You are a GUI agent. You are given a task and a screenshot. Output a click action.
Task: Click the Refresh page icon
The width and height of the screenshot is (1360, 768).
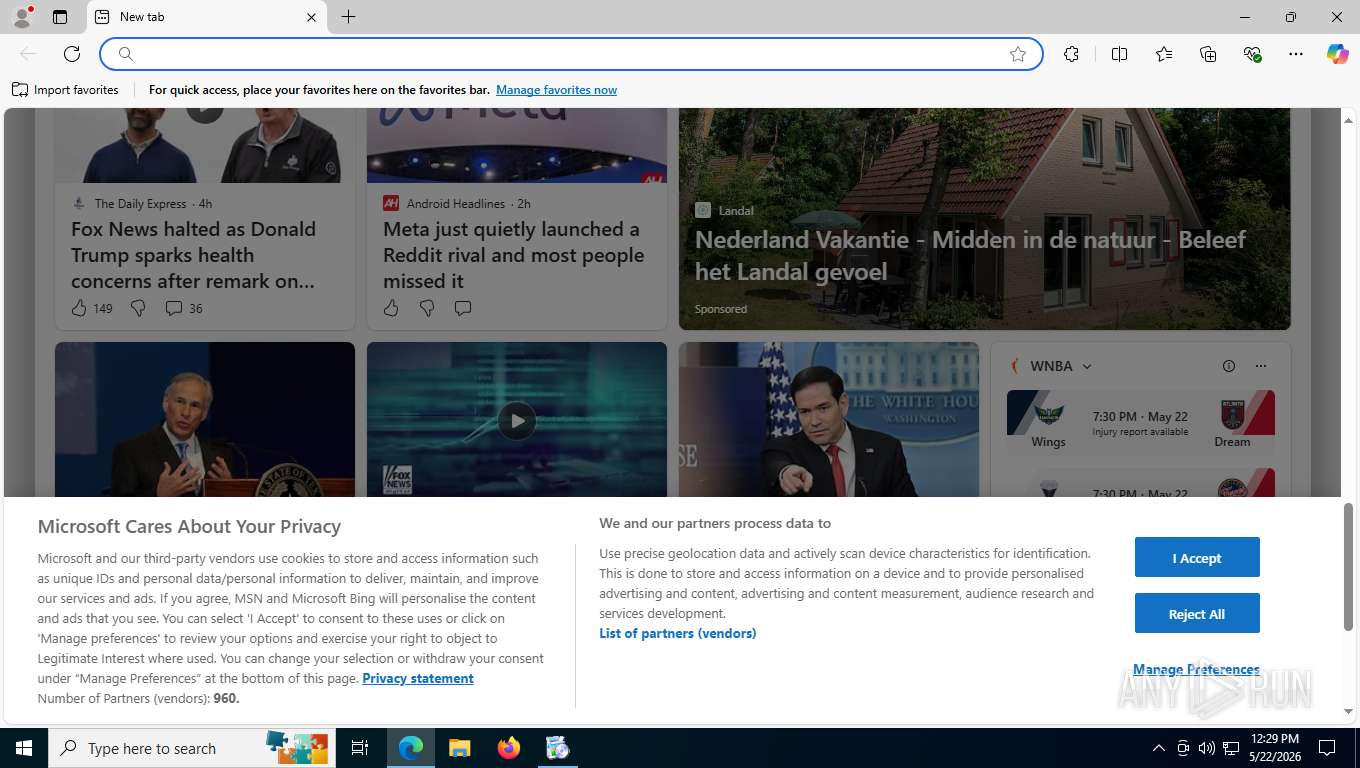(72, 54)
